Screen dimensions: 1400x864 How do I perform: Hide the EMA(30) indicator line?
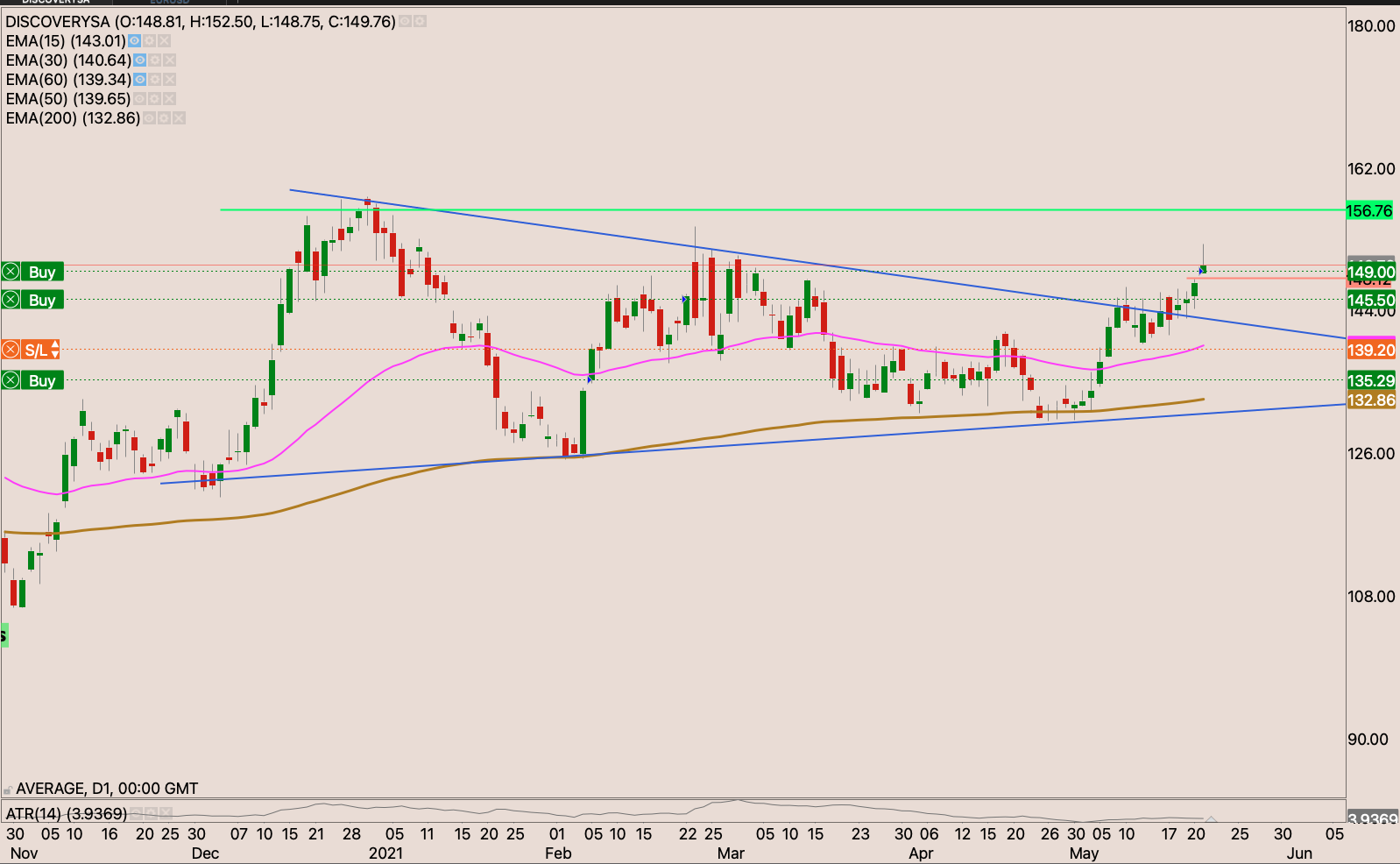click(140, 60)
